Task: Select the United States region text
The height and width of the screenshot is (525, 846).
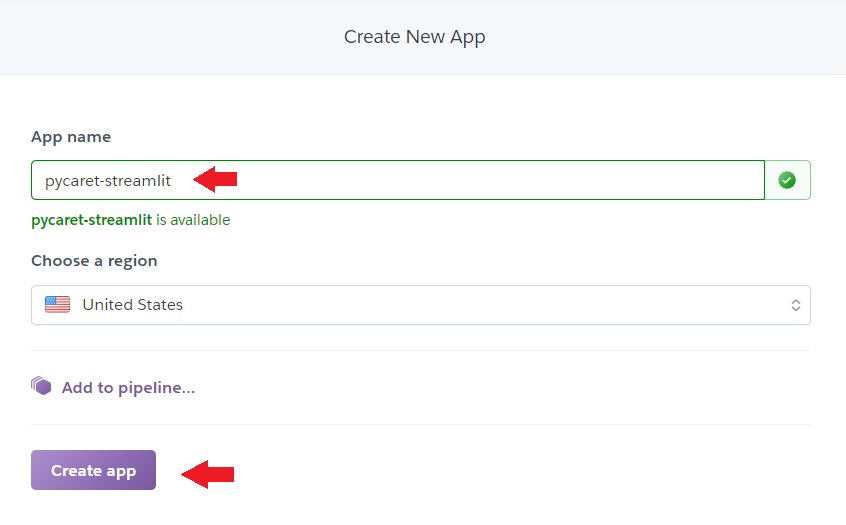Action: click(x=132, y=305)
